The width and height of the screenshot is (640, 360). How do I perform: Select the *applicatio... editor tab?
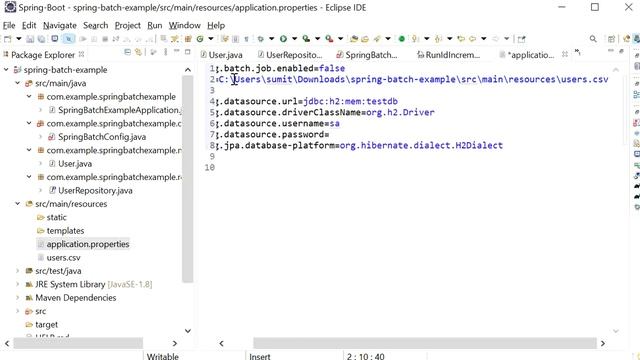[527, 55]
